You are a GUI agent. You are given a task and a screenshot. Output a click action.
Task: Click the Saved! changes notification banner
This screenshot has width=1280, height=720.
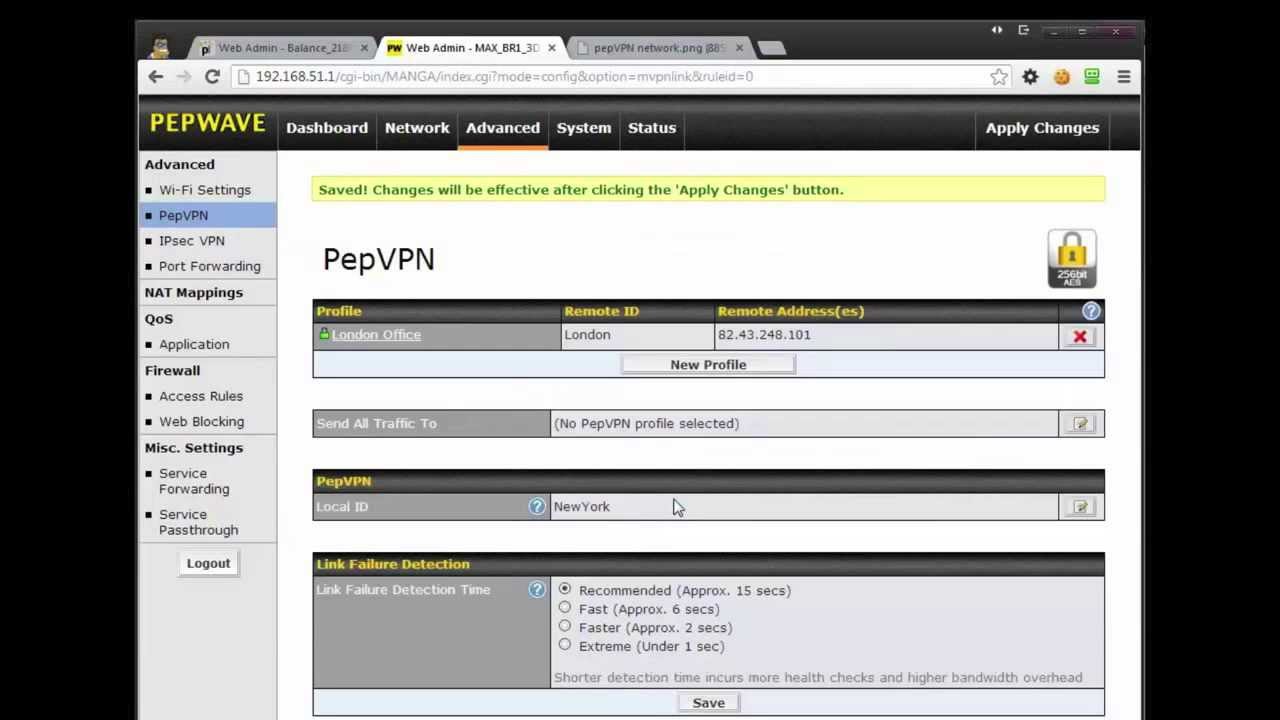708,190
